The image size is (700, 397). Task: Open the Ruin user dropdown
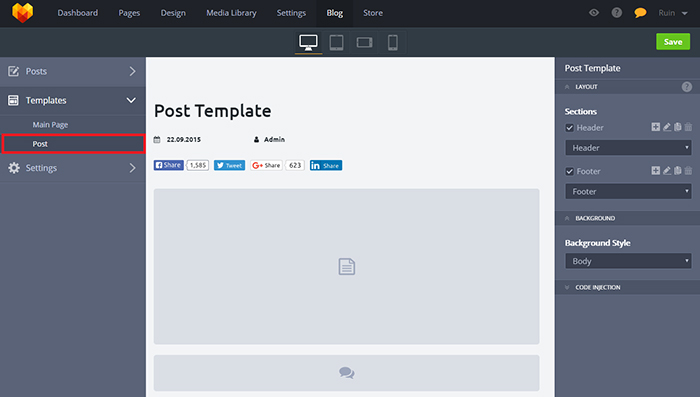pyautogui.click(x=673, y=13)
